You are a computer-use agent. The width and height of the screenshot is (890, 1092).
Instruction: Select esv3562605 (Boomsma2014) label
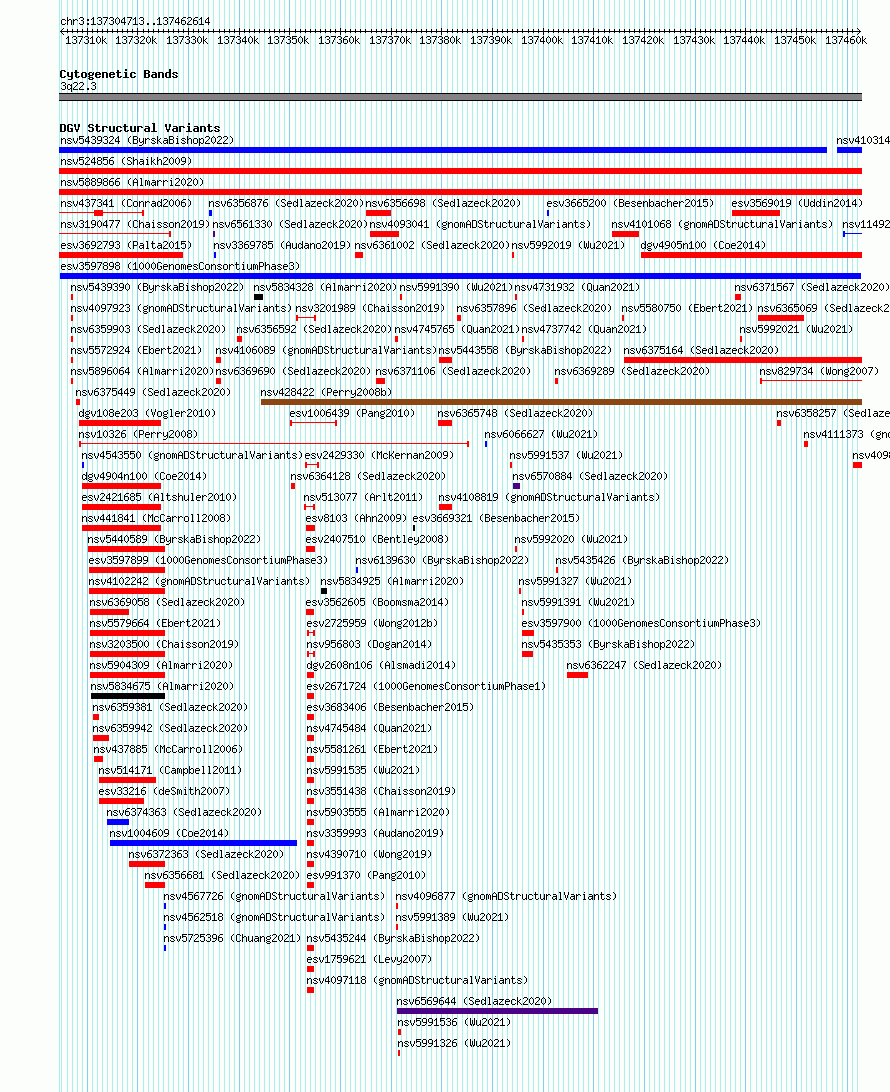point(377,602)
